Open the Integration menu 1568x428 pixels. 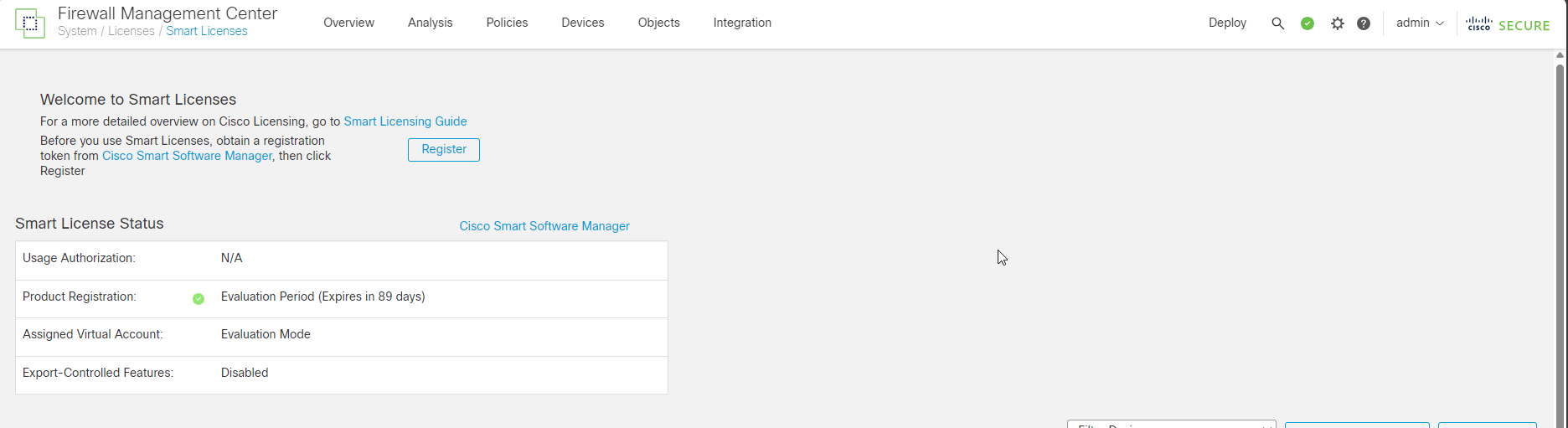point(742,23)
